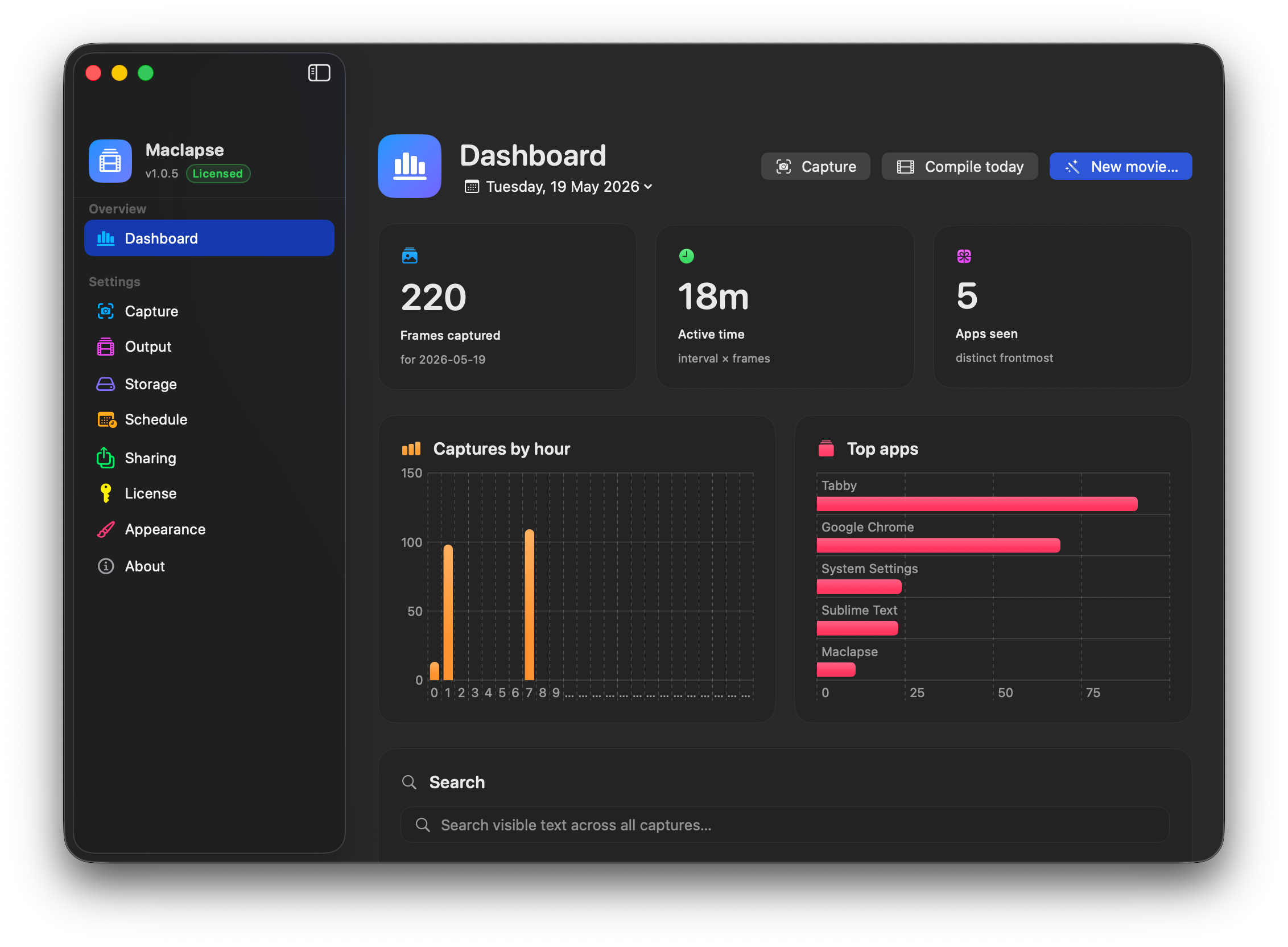The width and height of the screenshot is (1288, 947).
Task: Click the purple Apps seen icon
Action: [x=964, y=256]
